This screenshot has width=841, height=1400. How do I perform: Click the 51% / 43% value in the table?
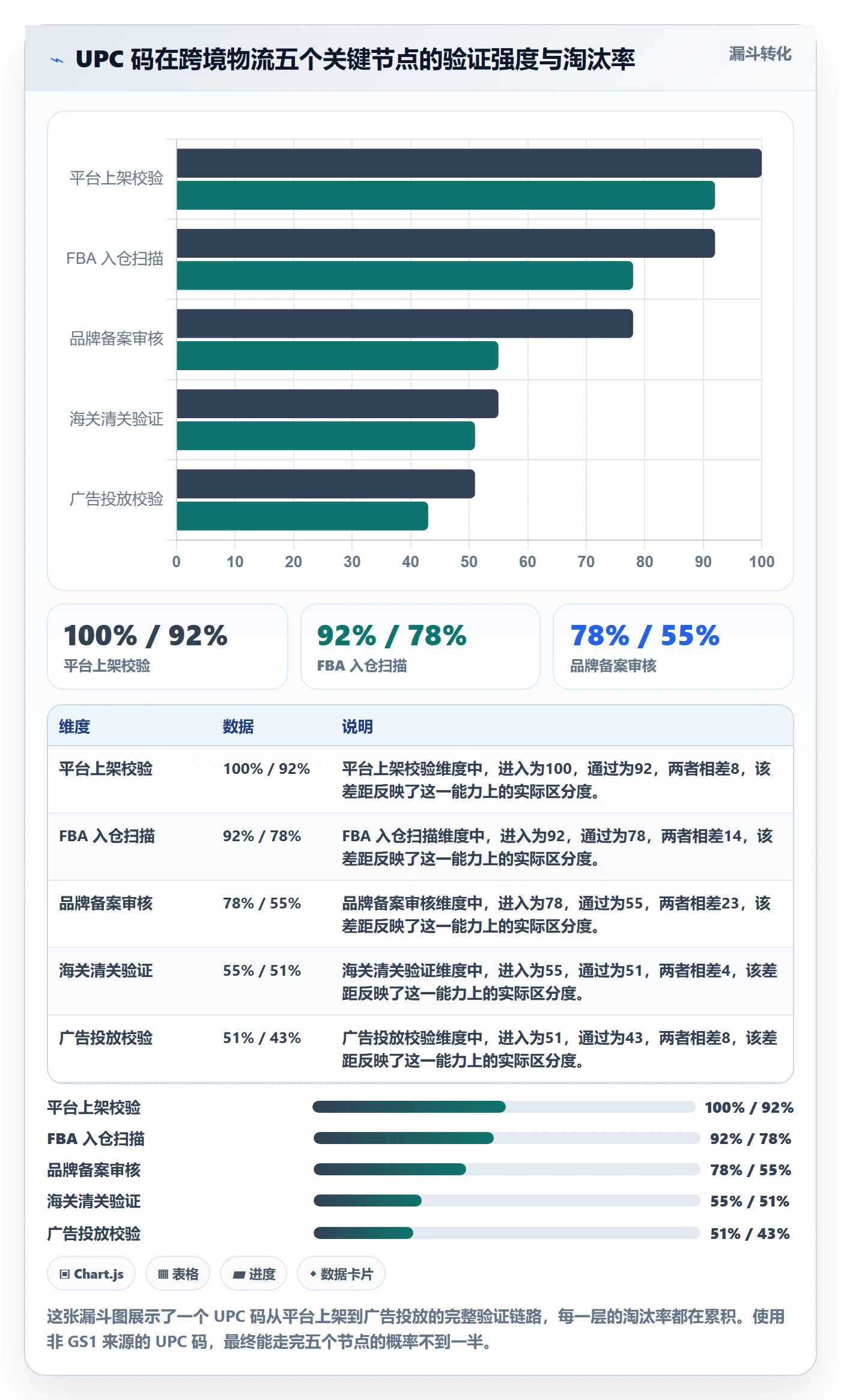click(x=262, y=1038)
